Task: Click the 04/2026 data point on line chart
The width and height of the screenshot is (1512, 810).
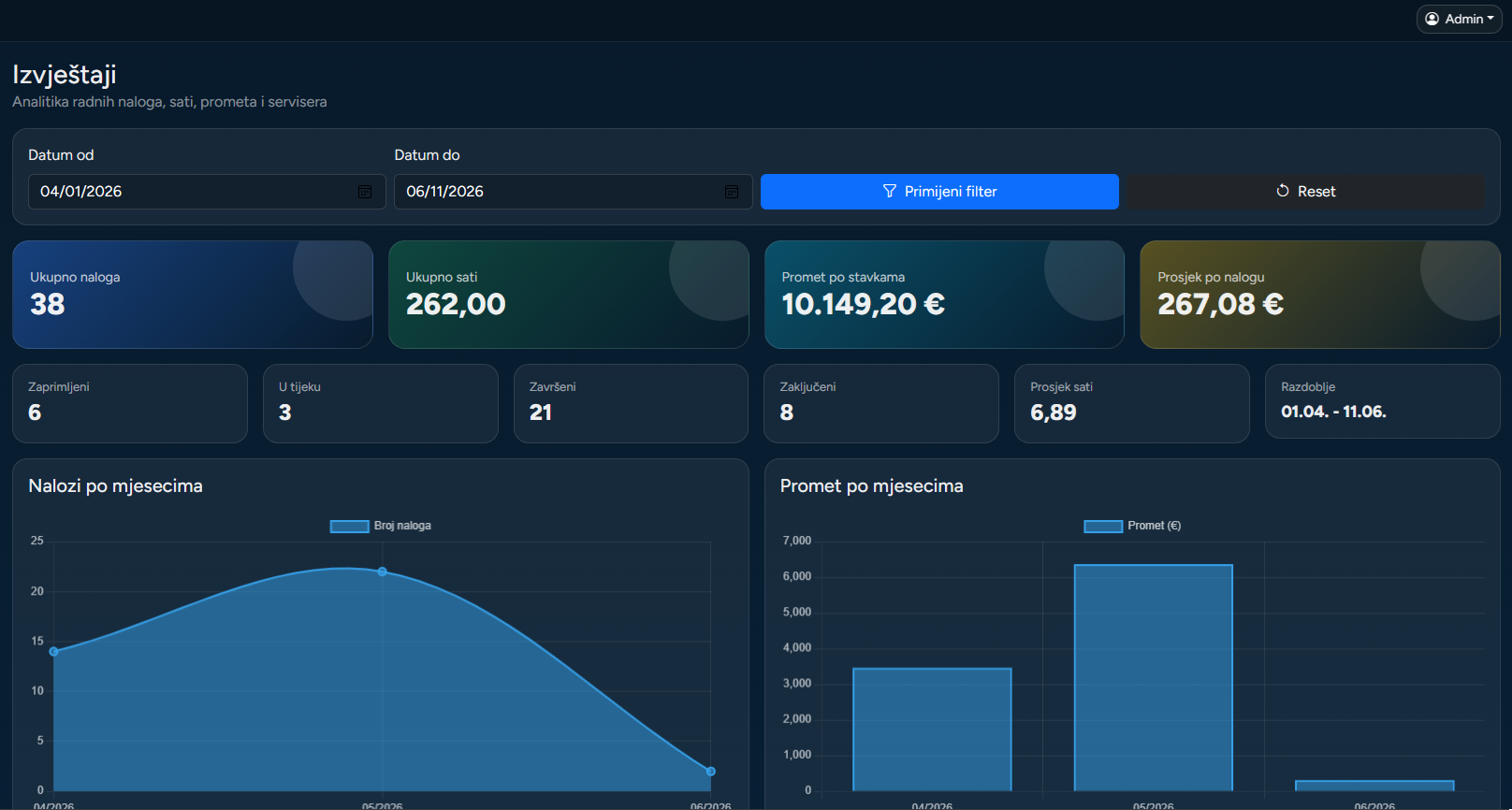Action: pyautogui.click(x=54, y=652)
